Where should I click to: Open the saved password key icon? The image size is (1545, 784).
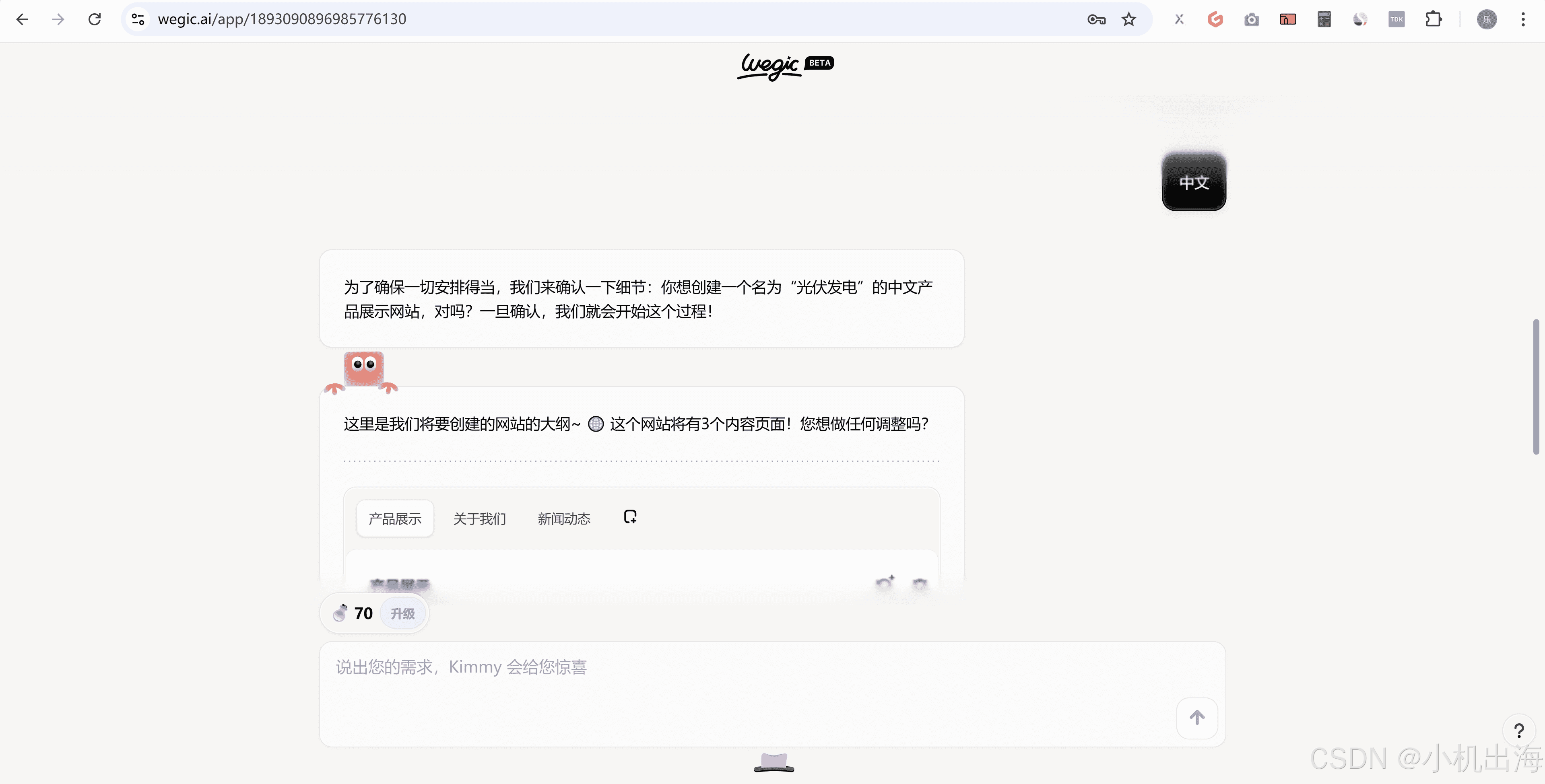1096,19
